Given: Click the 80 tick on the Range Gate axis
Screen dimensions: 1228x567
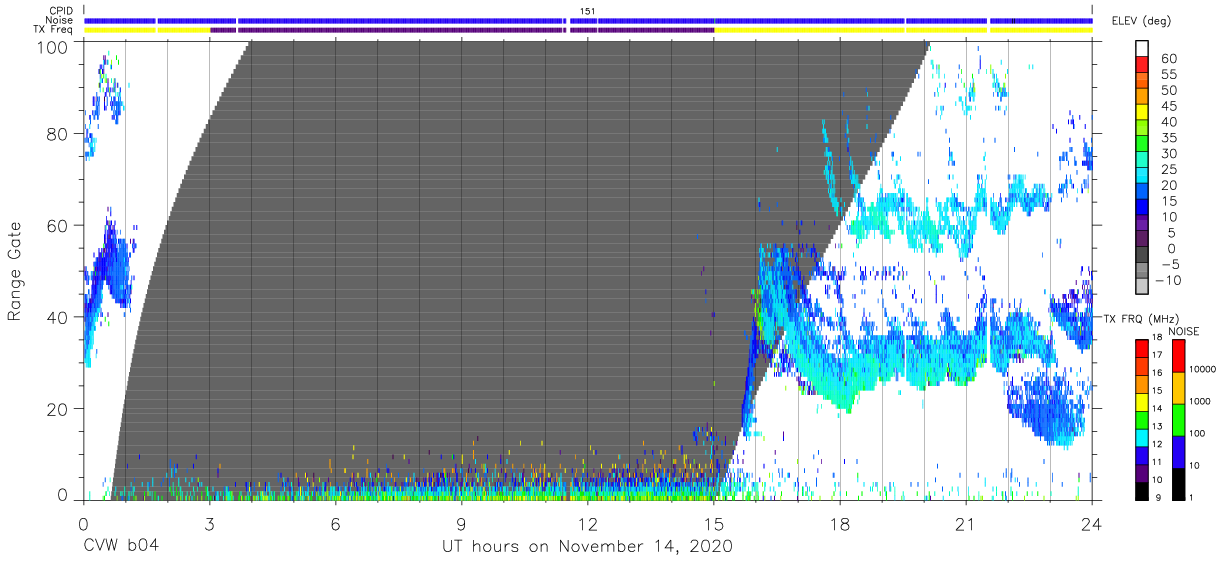Looking at the screenshot, I should tap(59, 134).
